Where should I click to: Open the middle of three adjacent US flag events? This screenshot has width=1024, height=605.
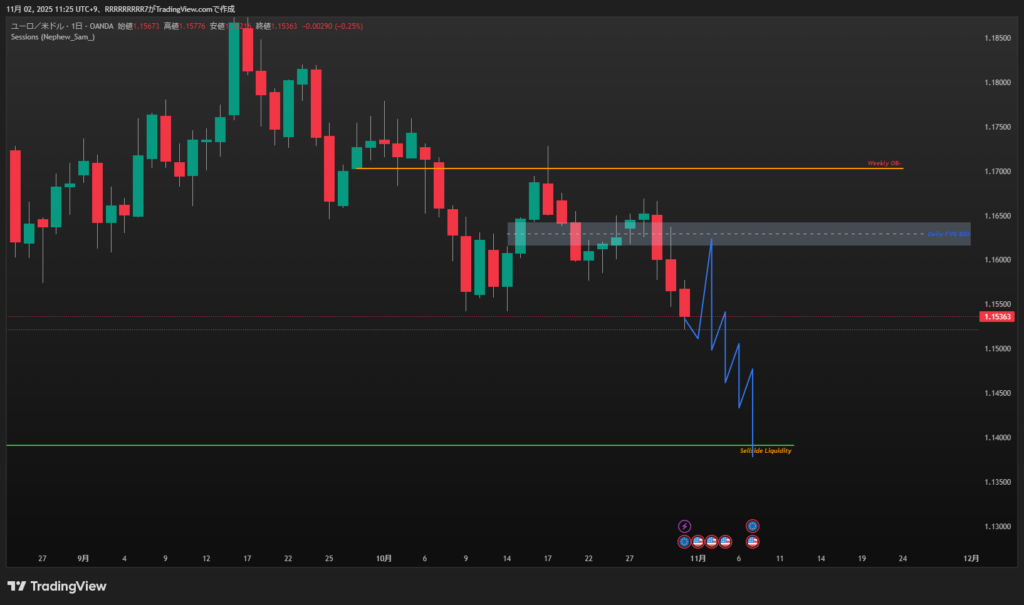[x=712, y=541]
